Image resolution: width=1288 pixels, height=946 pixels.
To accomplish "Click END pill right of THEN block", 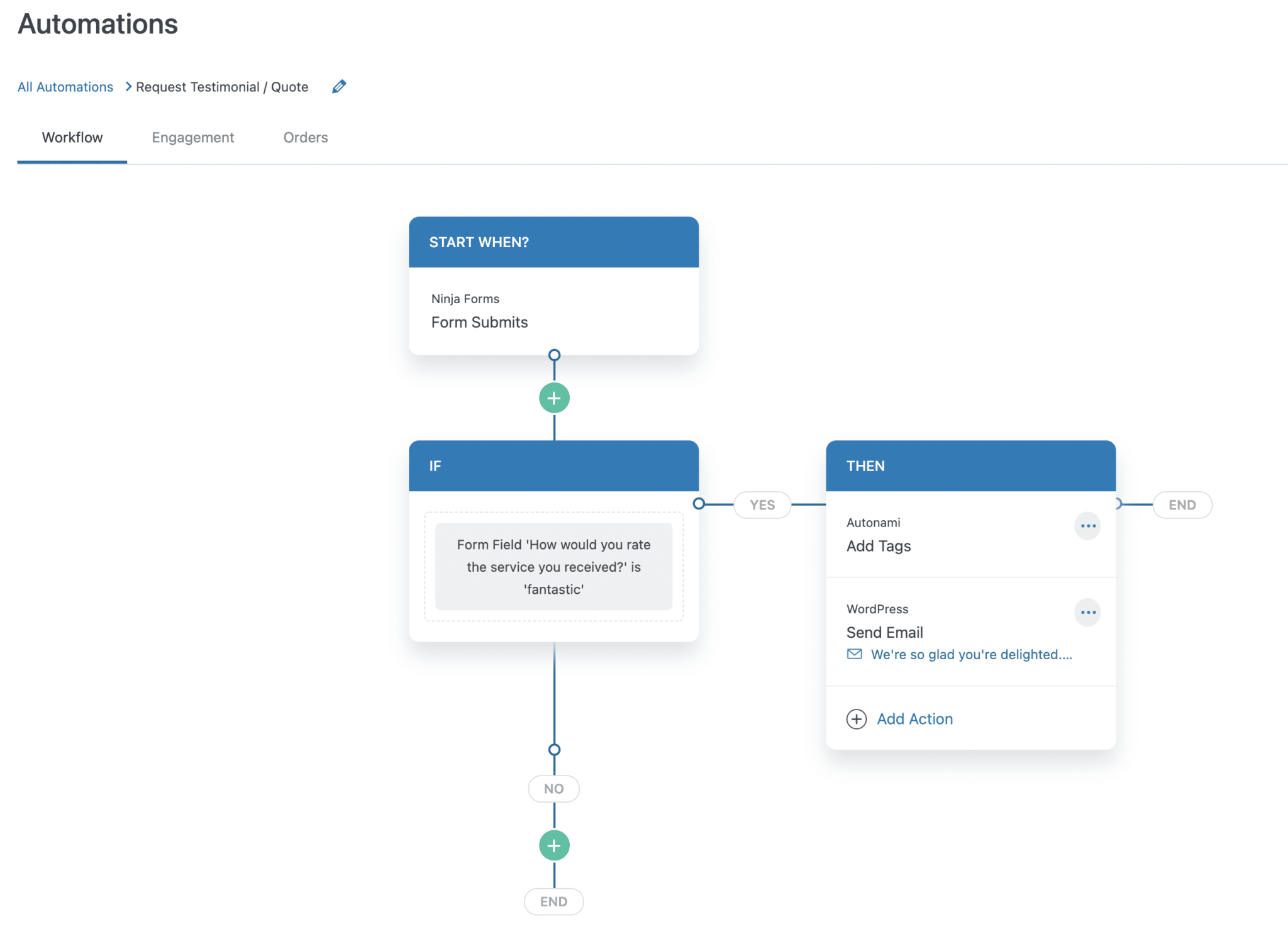I will click(x=1182, y=505).
